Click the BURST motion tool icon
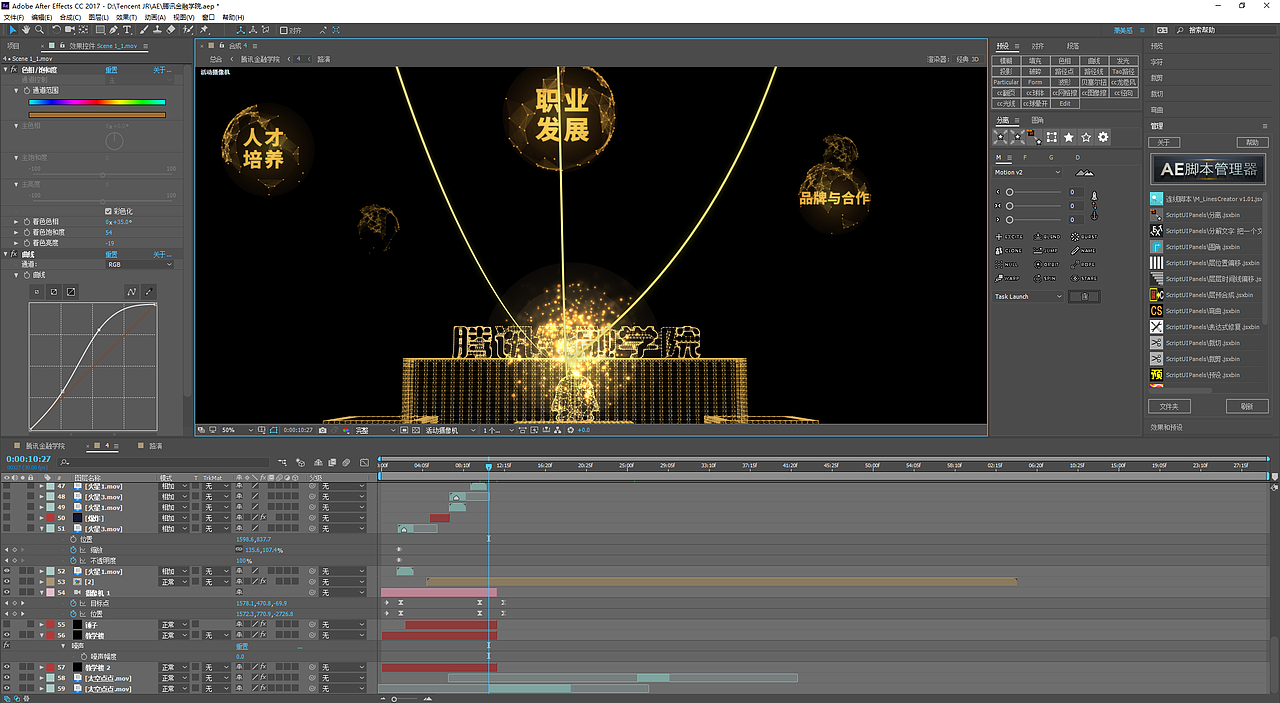This screenshot has height=703, width=1280. point(1084,237)
